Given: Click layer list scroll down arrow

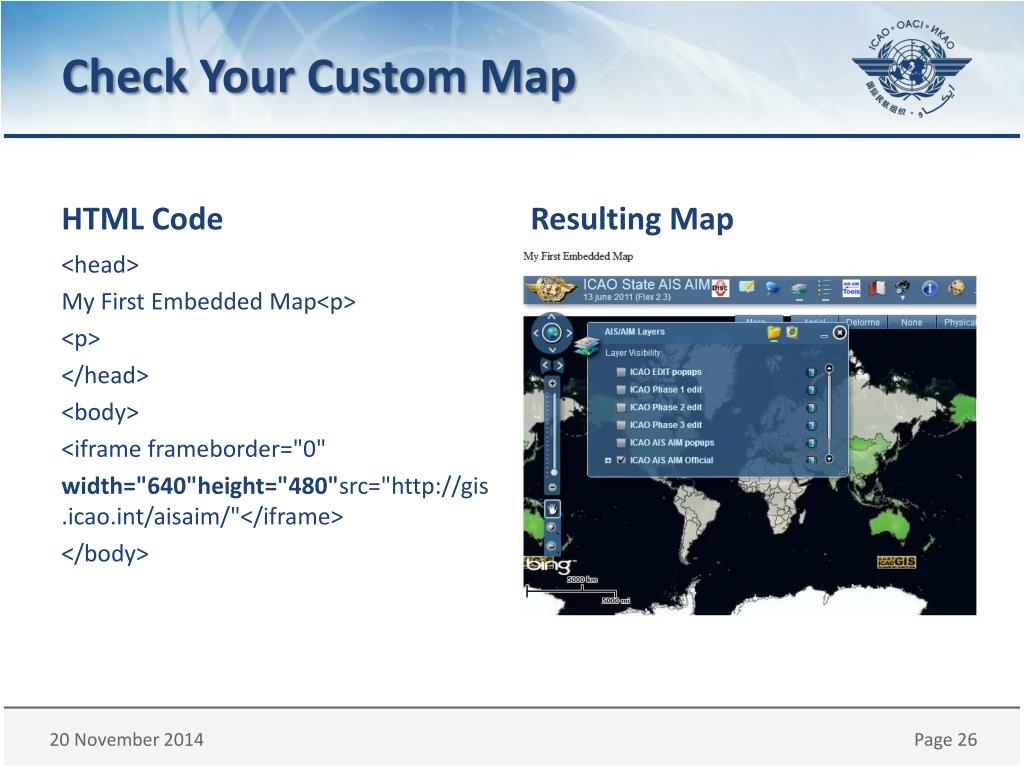Looking at the screenshot, I should point(829,458).
